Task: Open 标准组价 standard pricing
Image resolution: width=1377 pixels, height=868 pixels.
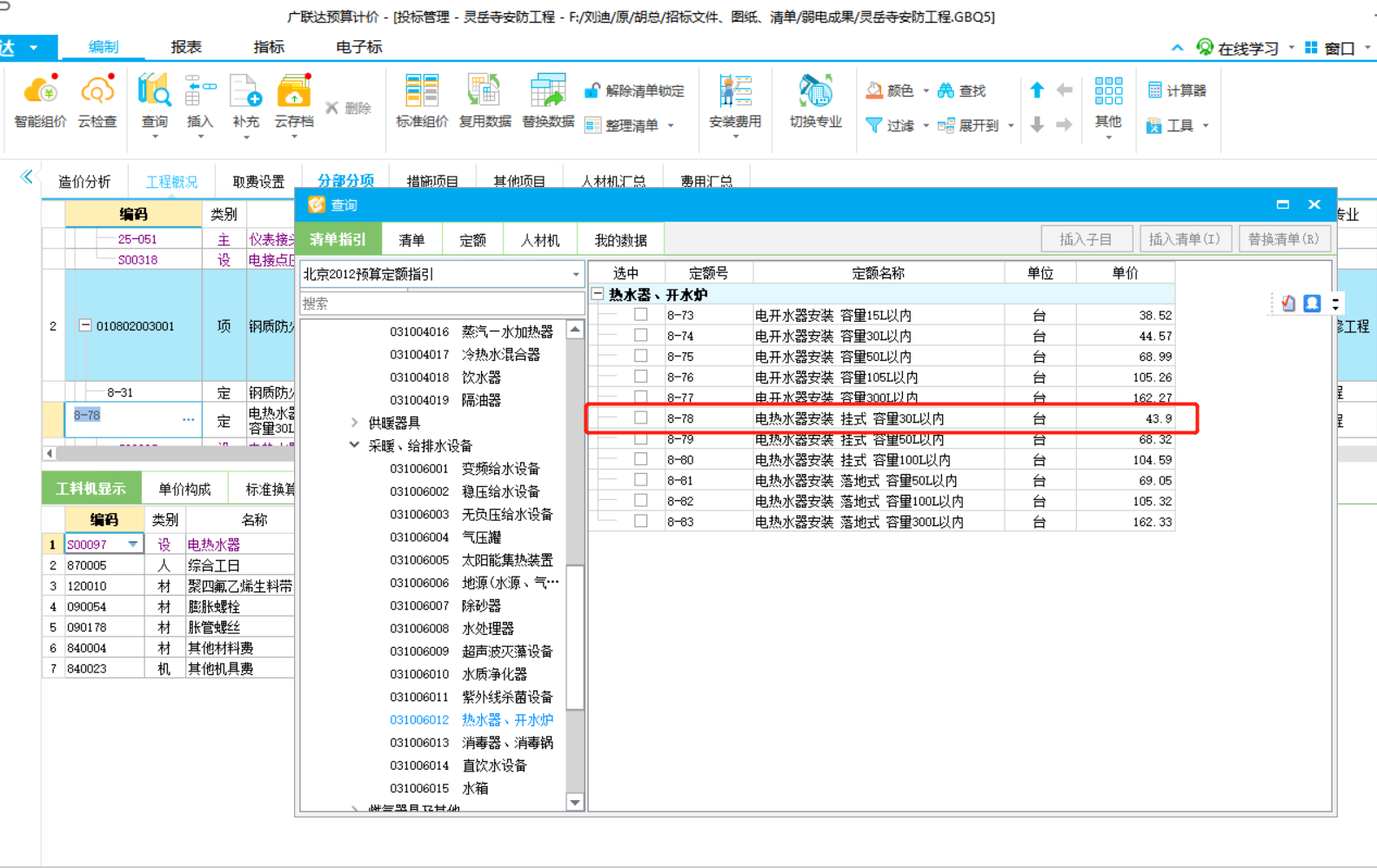Action: pyautogui.click(x=422, y=102)
